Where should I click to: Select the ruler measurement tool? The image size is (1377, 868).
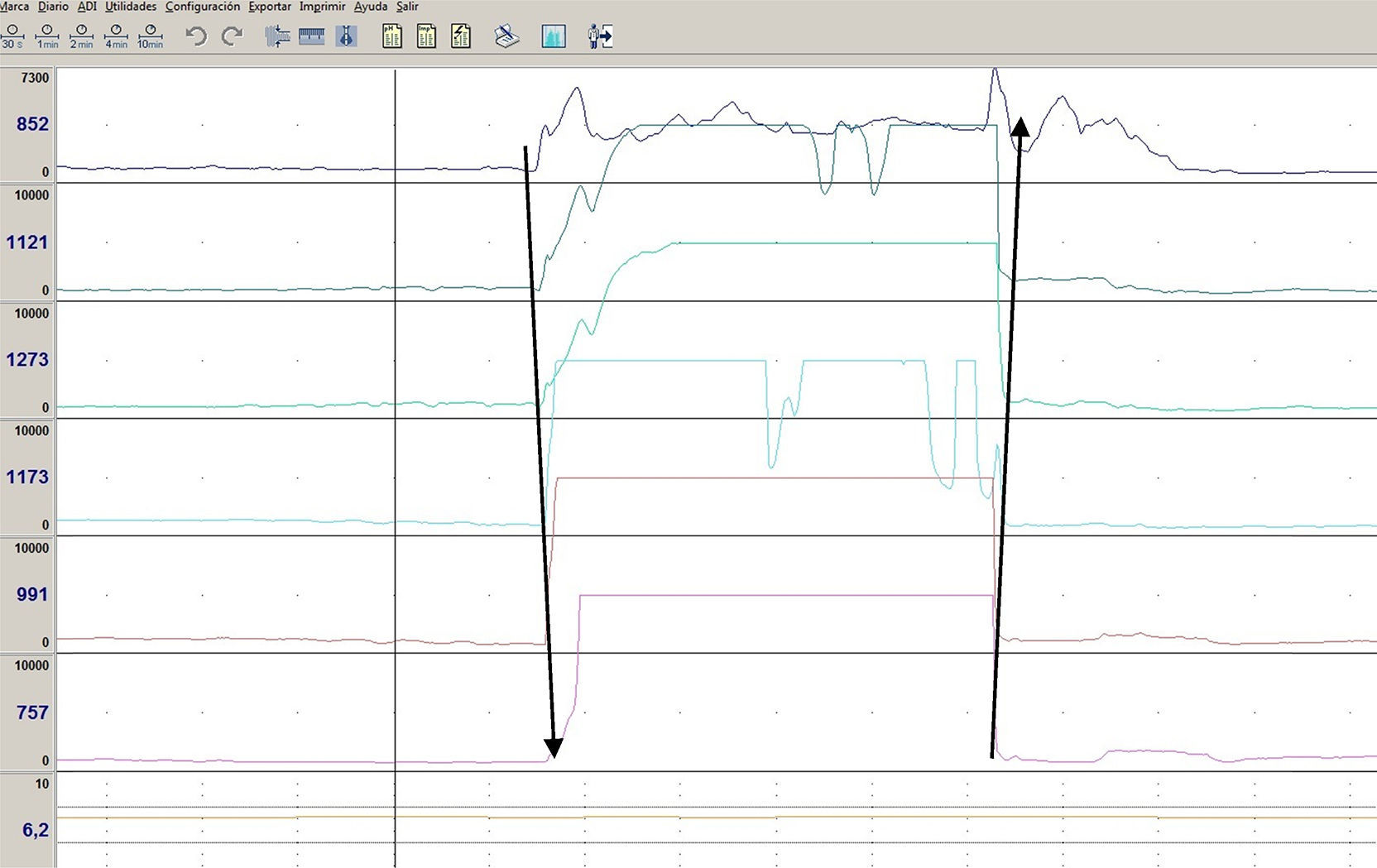pos(311,36)
